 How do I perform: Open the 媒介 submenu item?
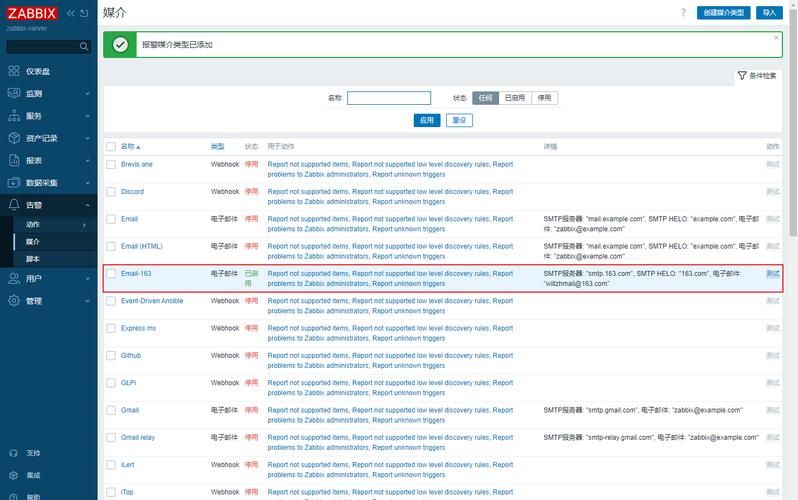pos(33,242)
